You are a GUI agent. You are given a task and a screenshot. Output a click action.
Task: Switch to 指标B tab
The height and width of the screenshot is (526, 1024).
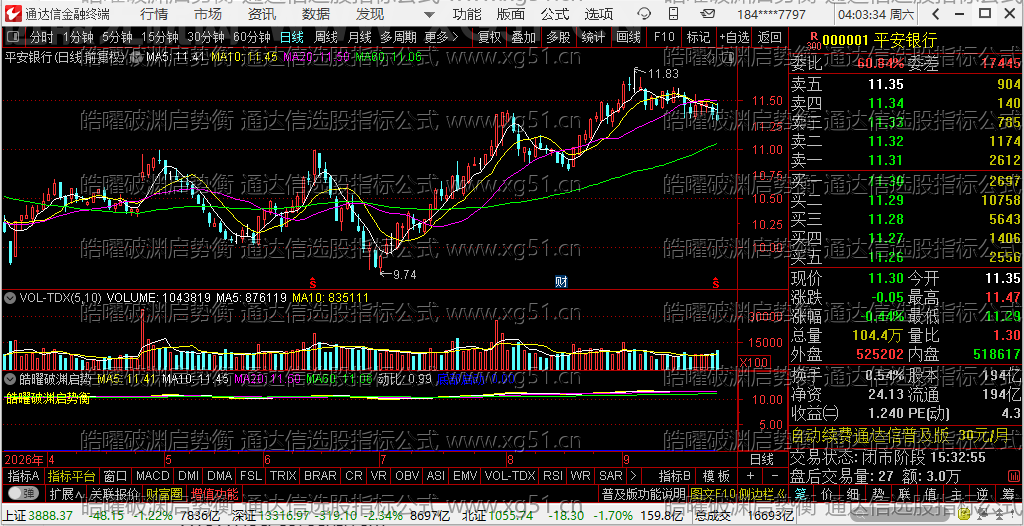[674, 476]
